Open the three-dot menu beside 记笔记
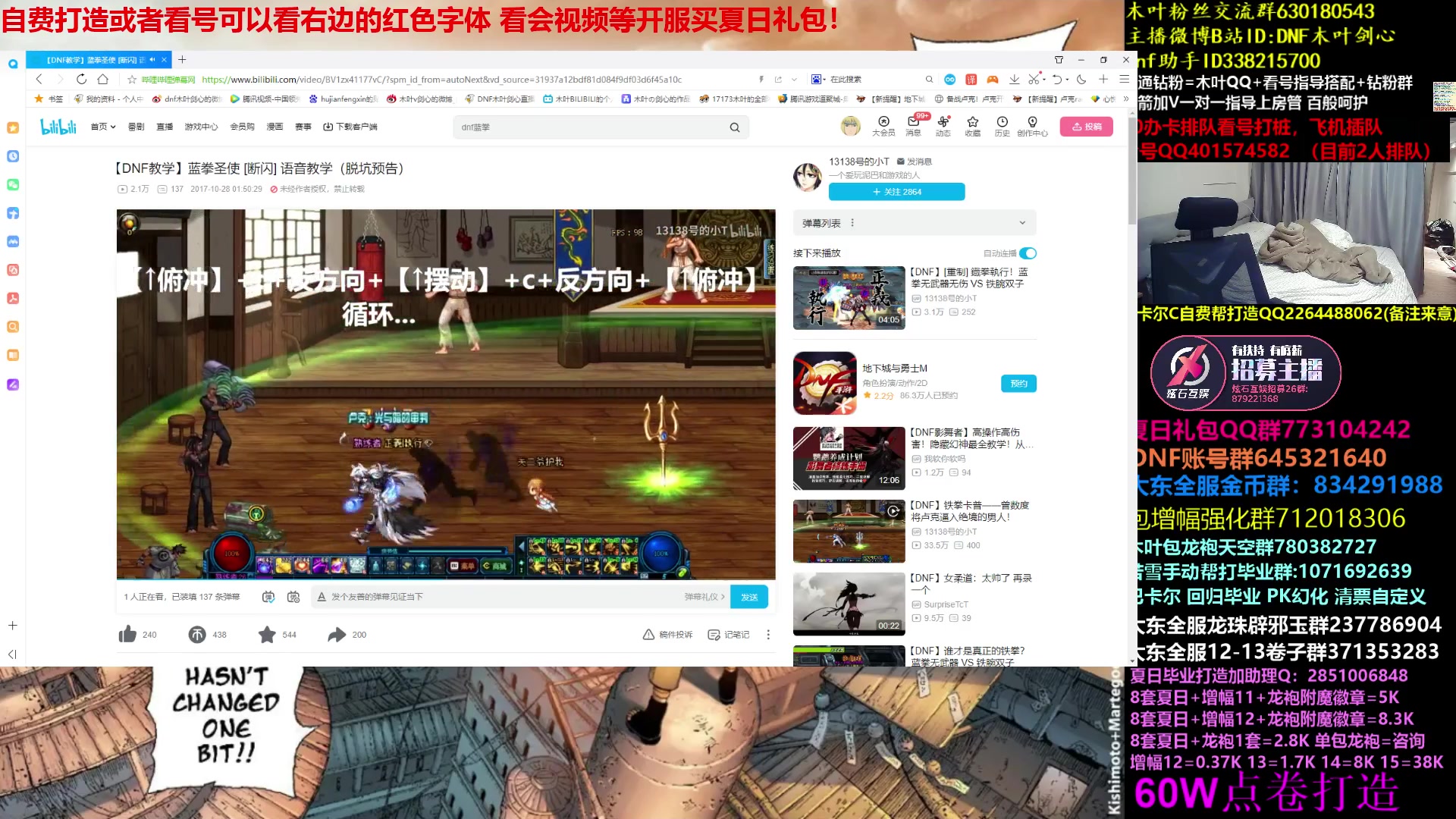Viewport: 1456px width, 819px height. pyautogui.click(x=768, y=634)
